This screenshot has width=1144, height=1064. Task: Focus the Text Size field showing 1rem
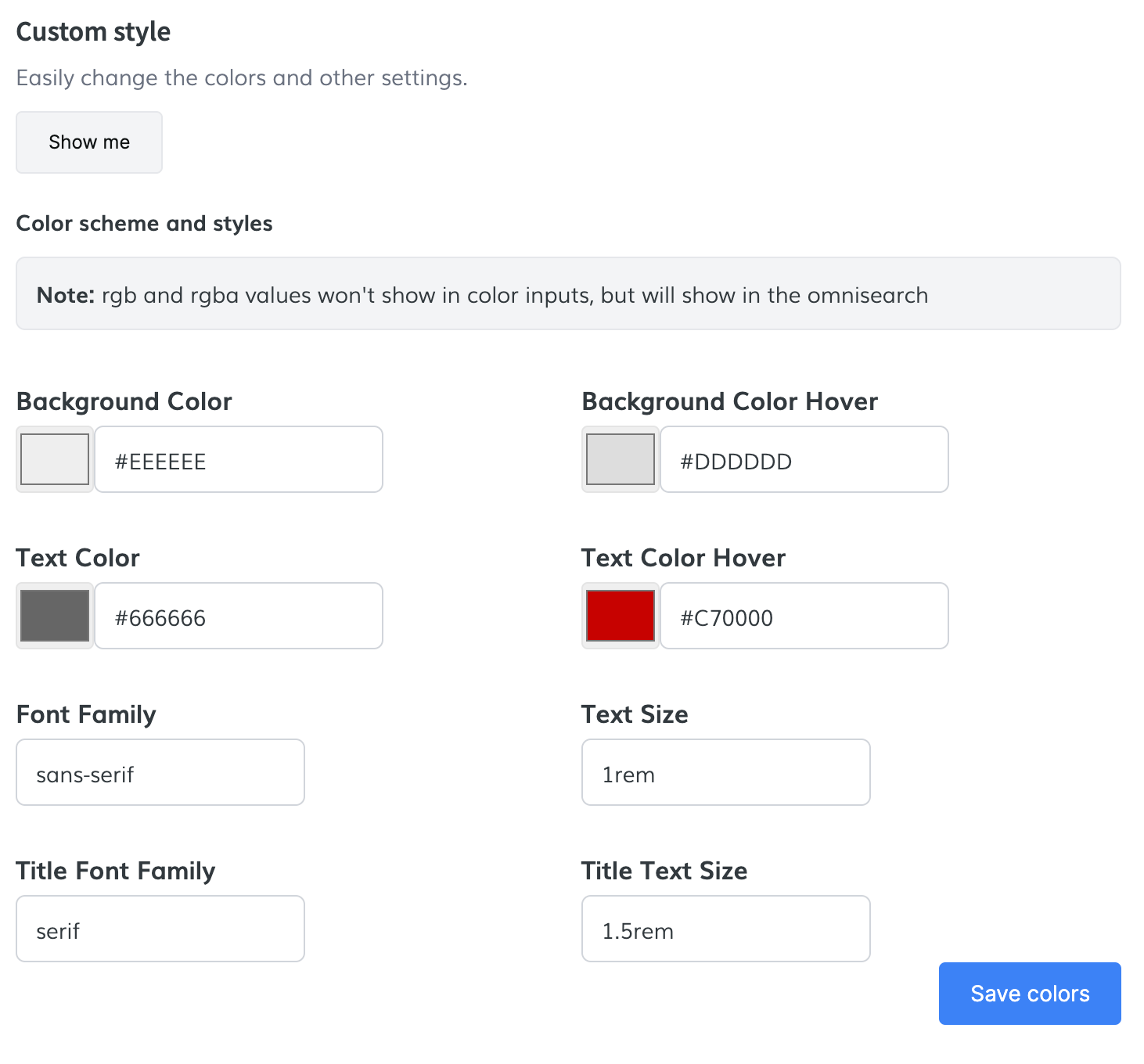(726, 773)
